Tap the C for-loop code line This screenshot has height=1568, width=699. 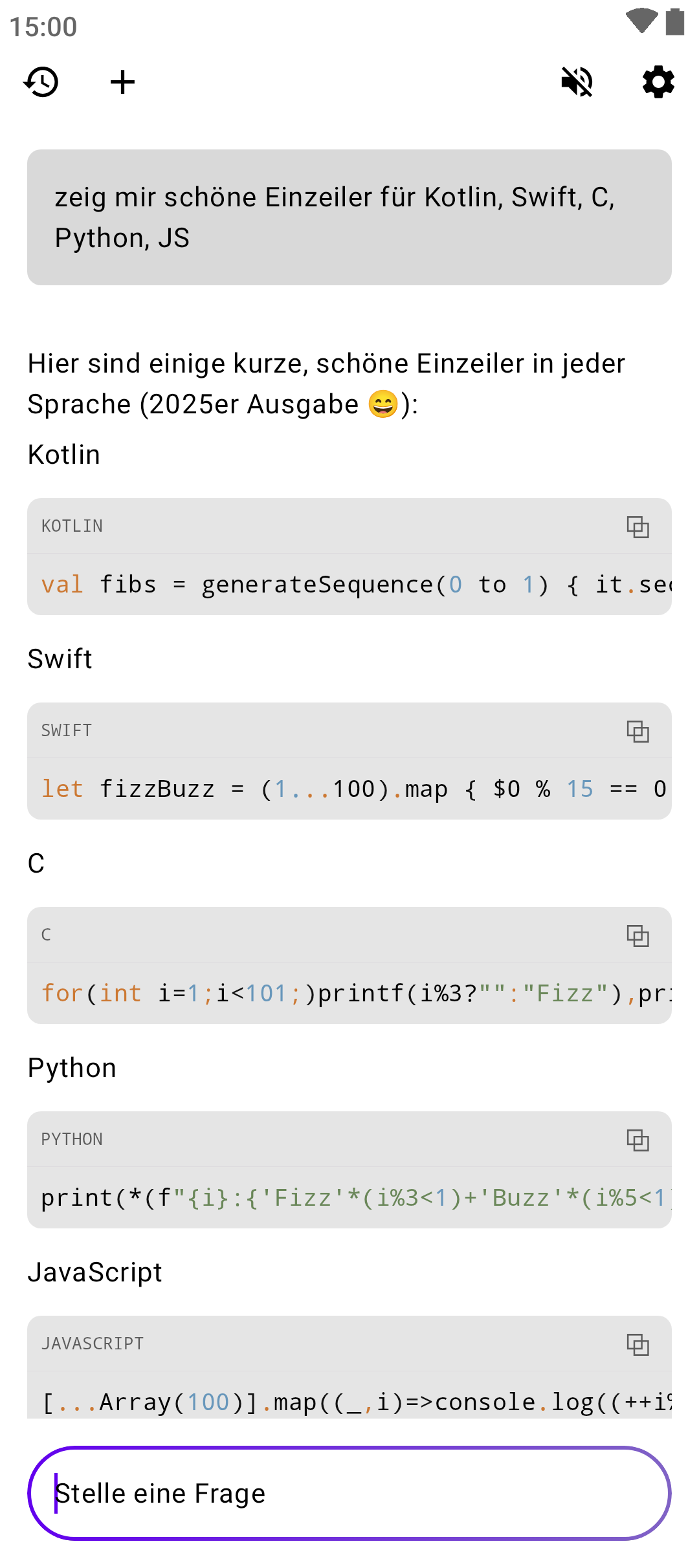tap(349, 994)
